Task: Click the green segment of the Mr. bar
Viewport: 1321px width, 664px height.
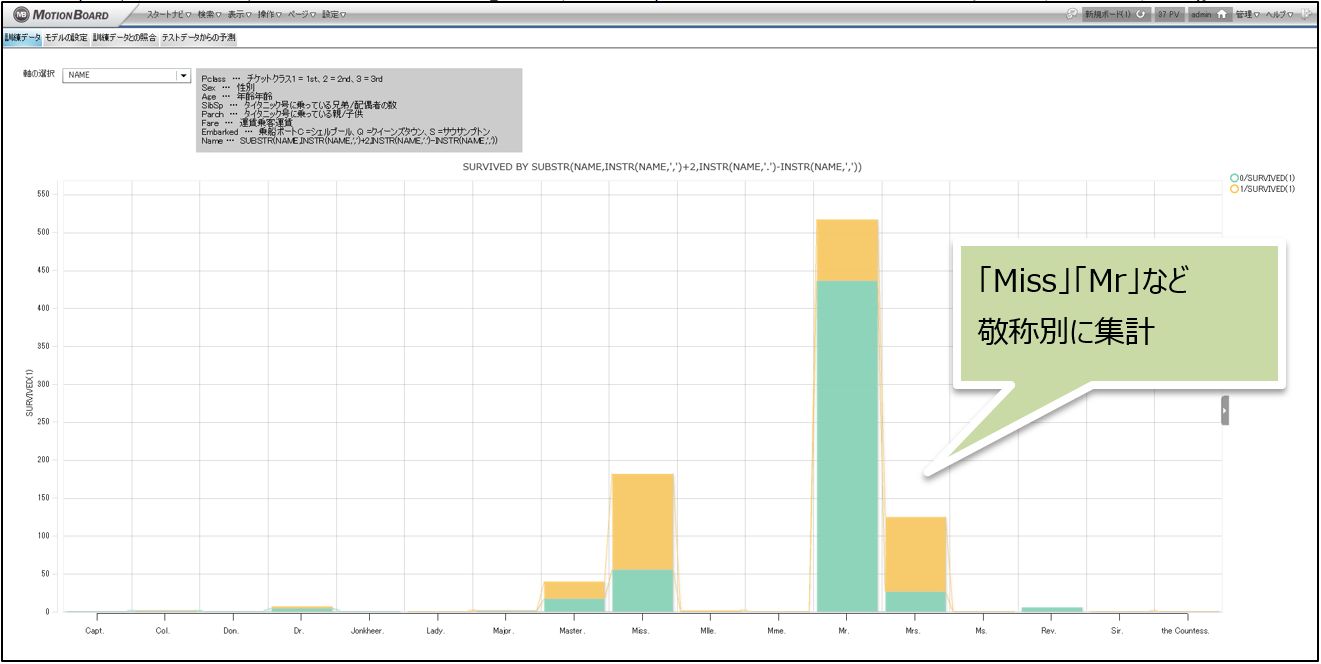Action: coord(847,445)
